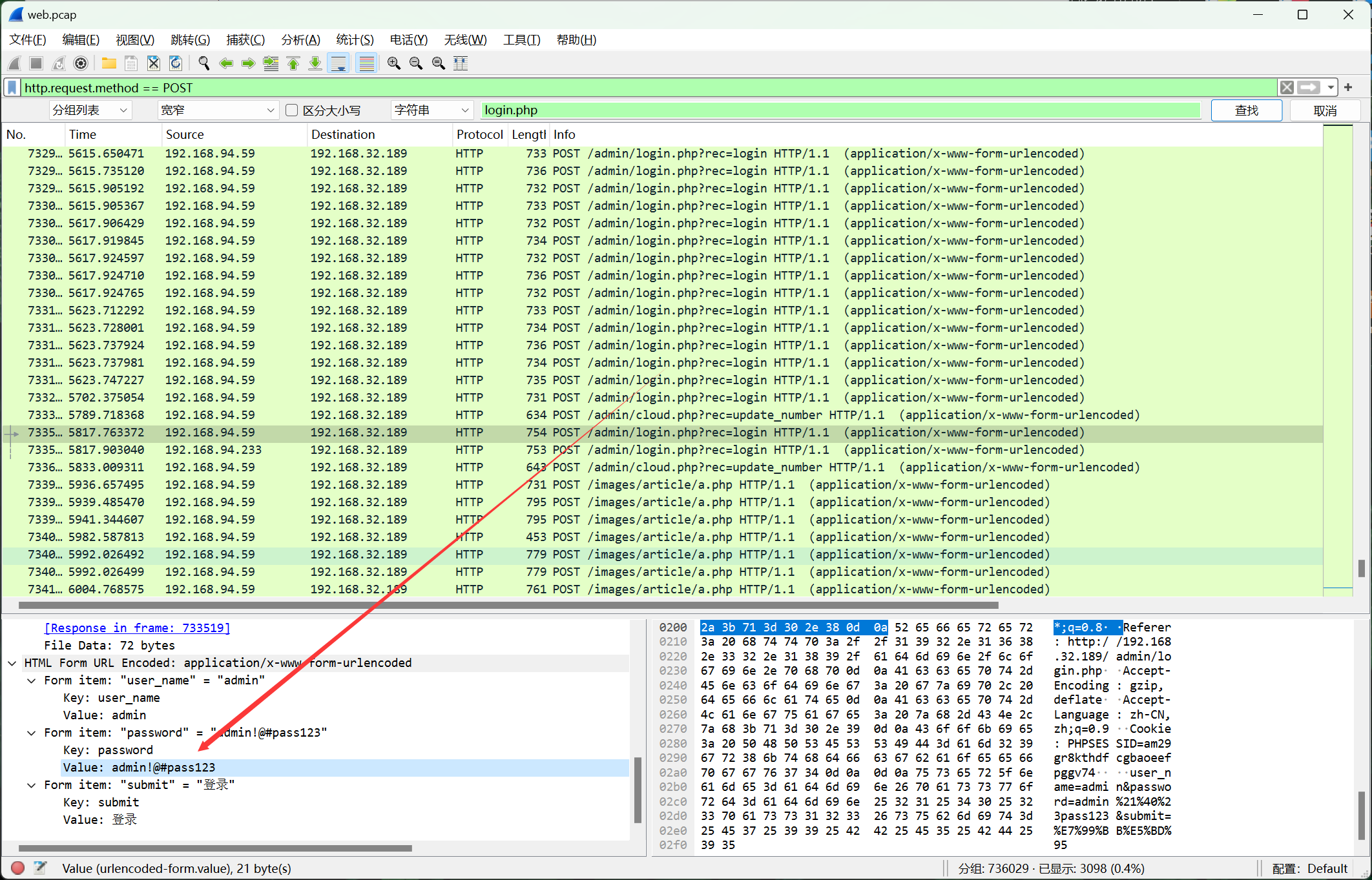Image resolution: width=1372 pixels, height=880 pixels.
Task: Open the 字符串 search type dropdown
Action: click(431, 110)
